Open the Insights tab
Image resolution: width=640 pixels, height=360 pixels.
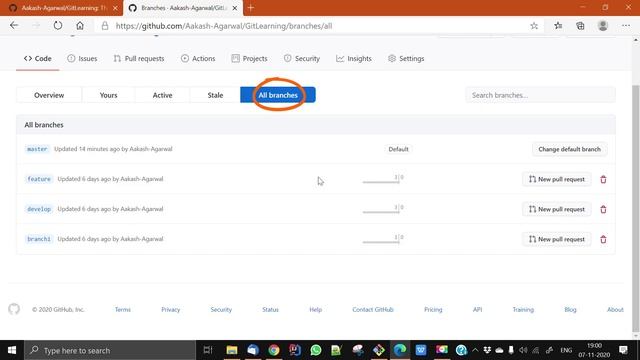[354, 58]
